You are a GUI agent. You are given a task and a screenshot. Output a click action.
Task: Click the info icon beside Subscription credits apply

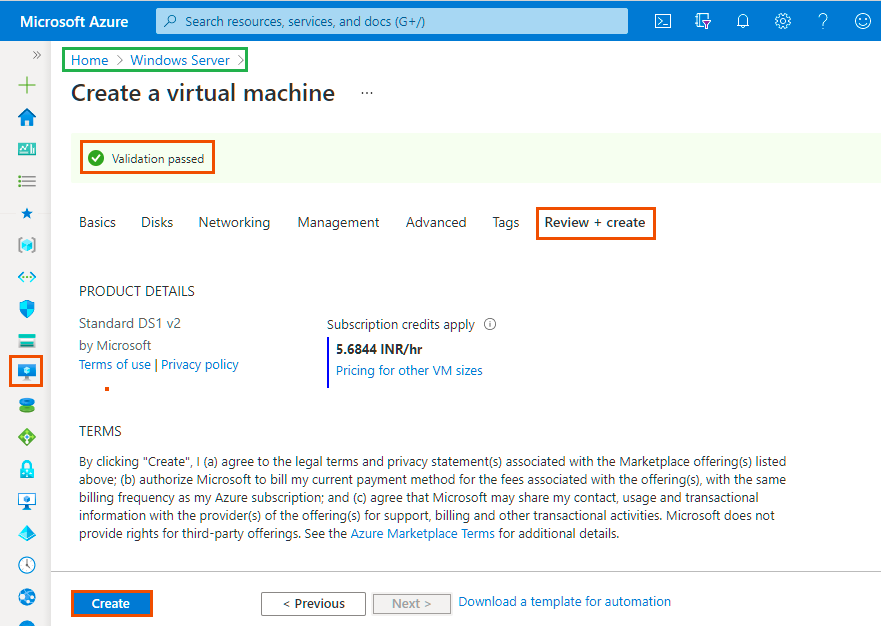pyautogui.click(x=490, y=324)
